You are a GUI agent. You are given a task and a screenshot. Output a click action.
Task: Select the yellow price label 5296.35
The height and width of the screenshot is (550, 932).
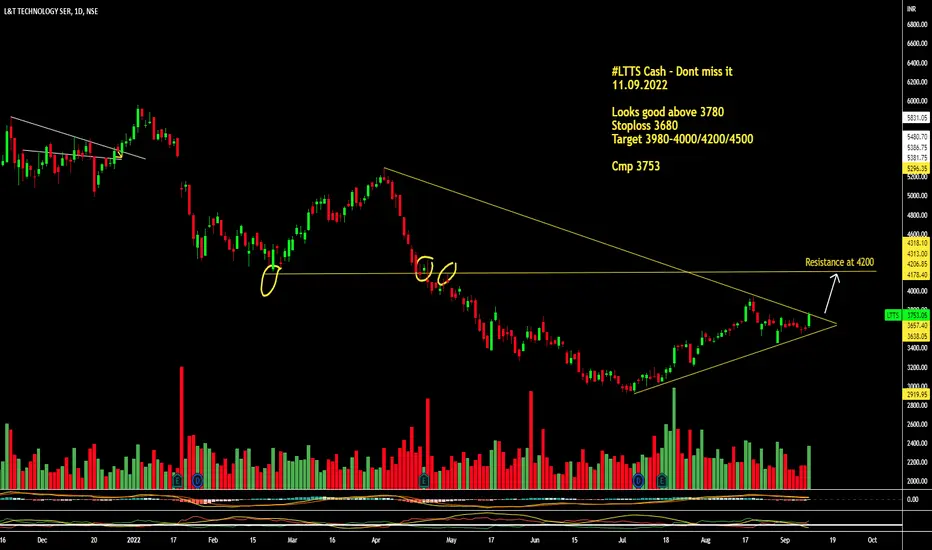point(917,169)
